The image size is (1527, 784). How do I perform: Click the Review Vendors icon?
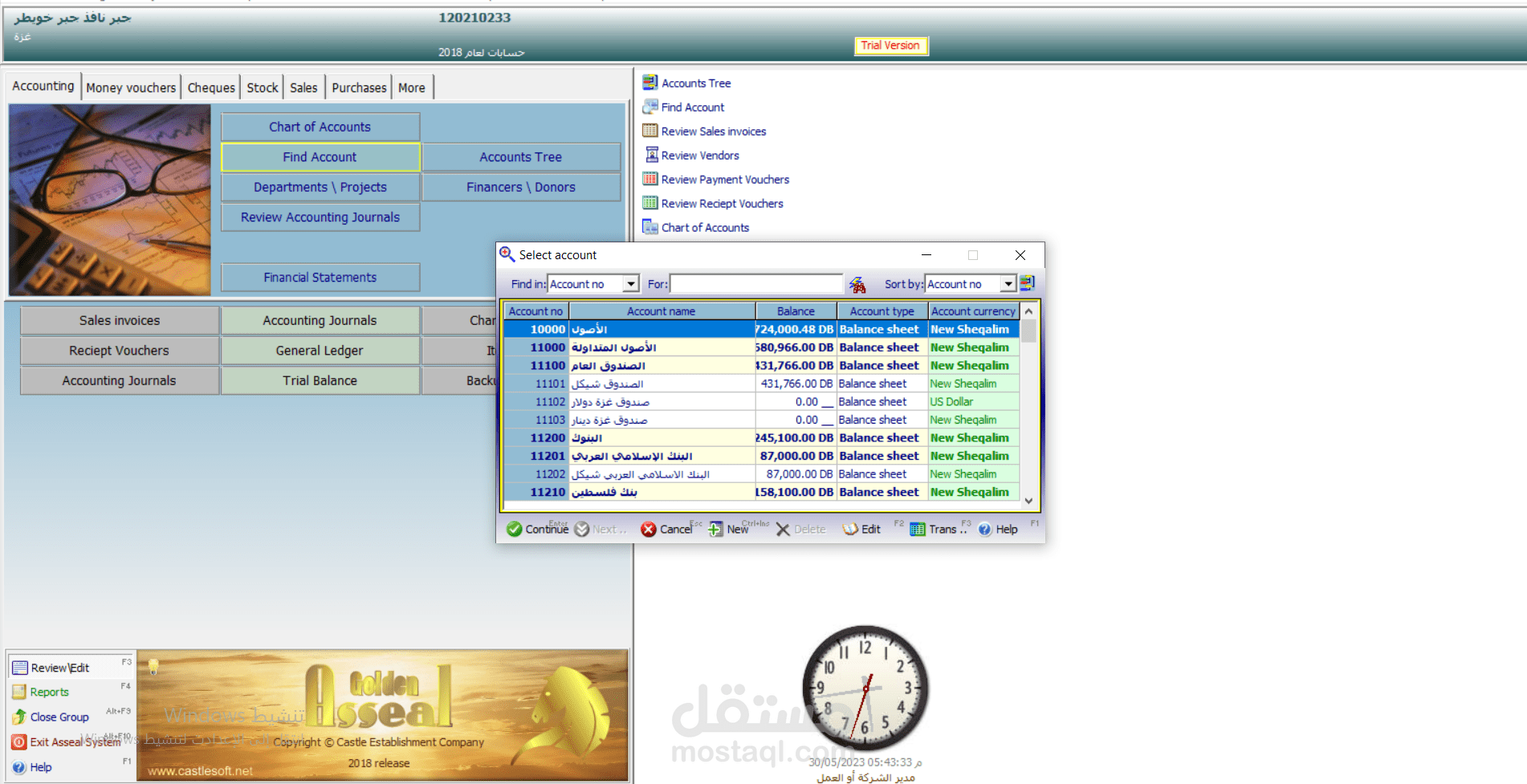point(651,155)
